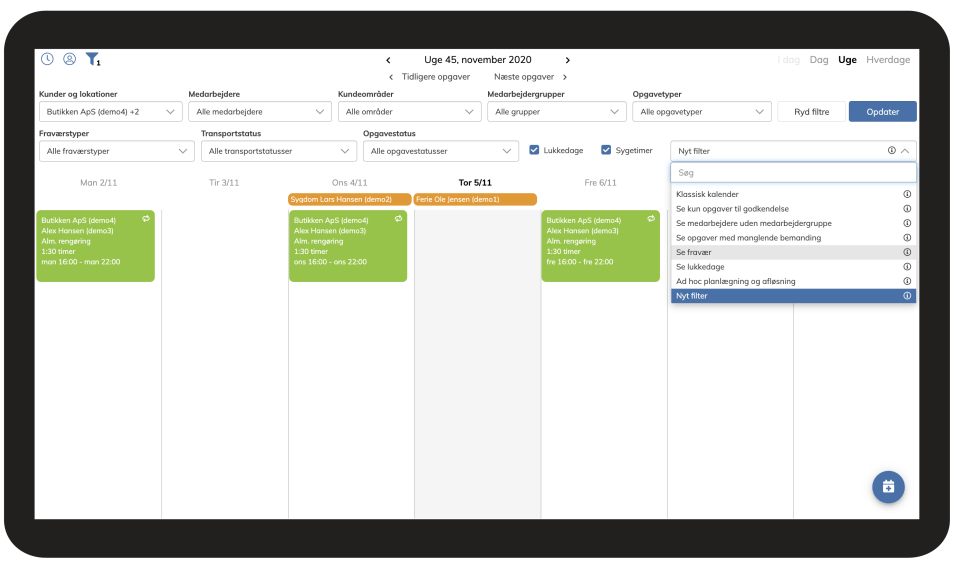Go to next week arrow

[x=568, y=60]
